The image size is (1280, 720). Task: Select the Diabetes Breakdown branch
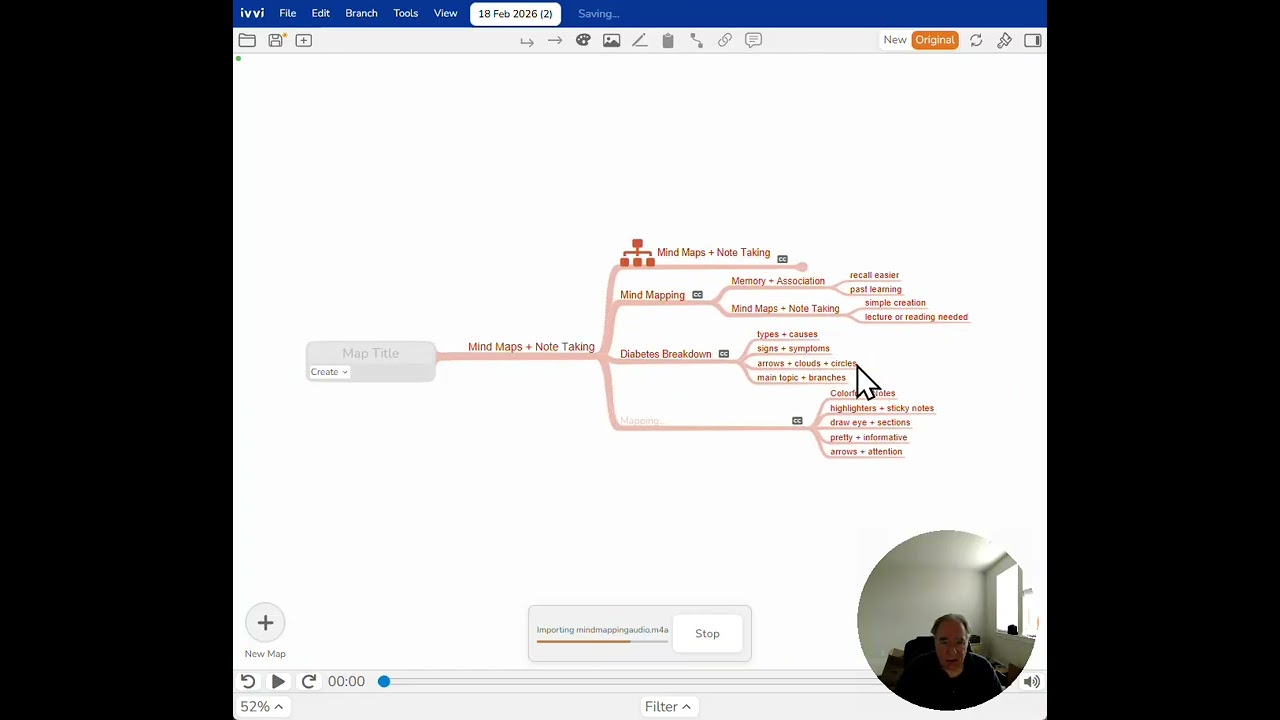tap(665, 354)
